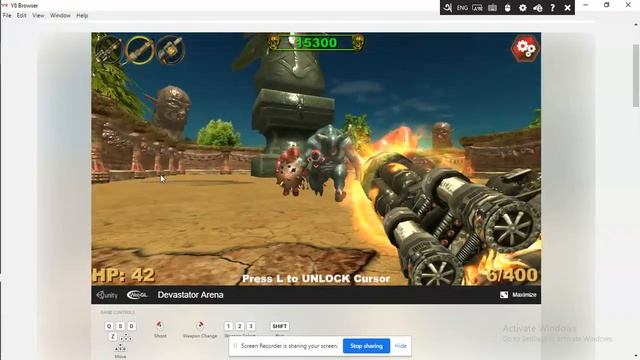Open the game settings gear icon

pos(526,49)
